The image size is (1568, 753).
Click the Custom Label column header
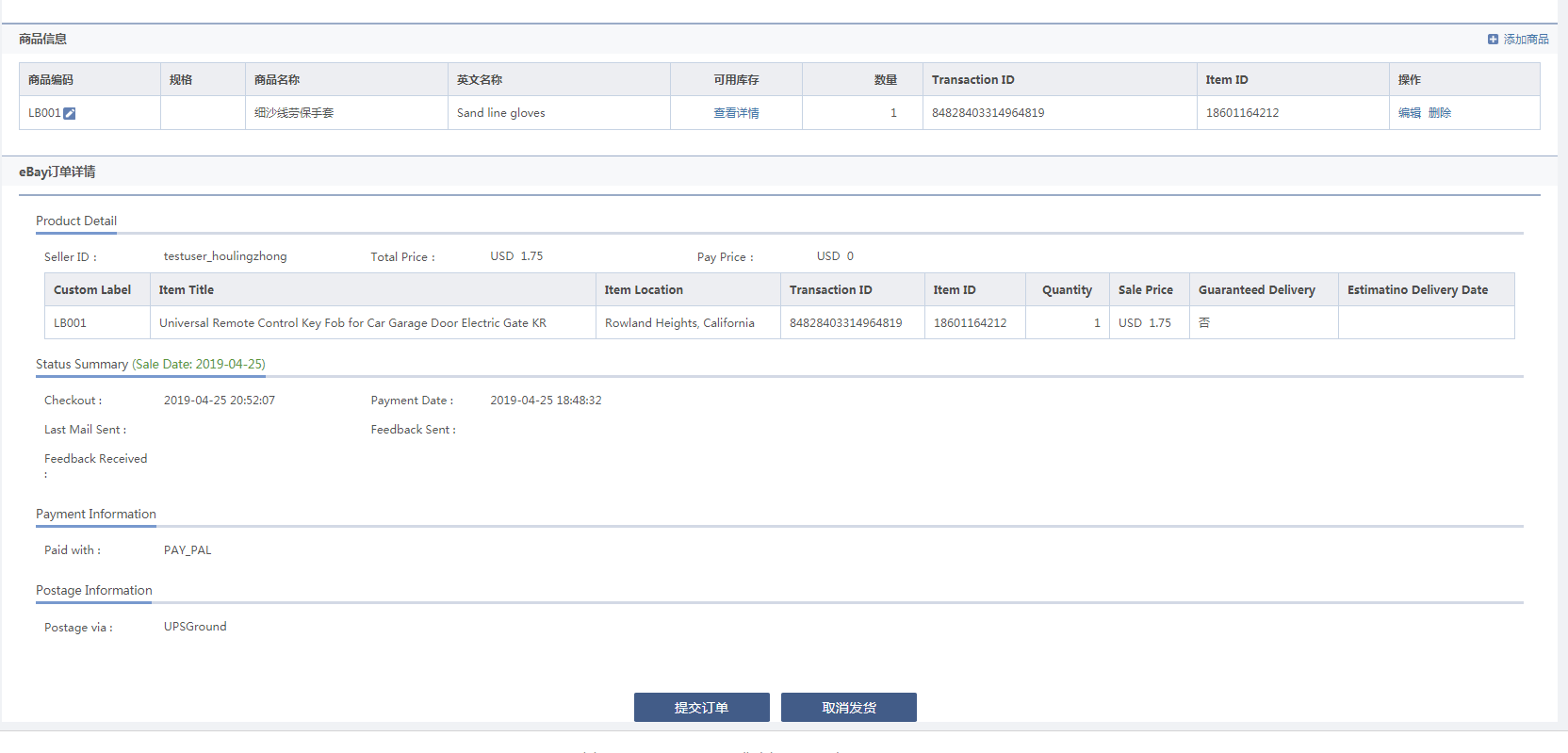pos(97,289)
